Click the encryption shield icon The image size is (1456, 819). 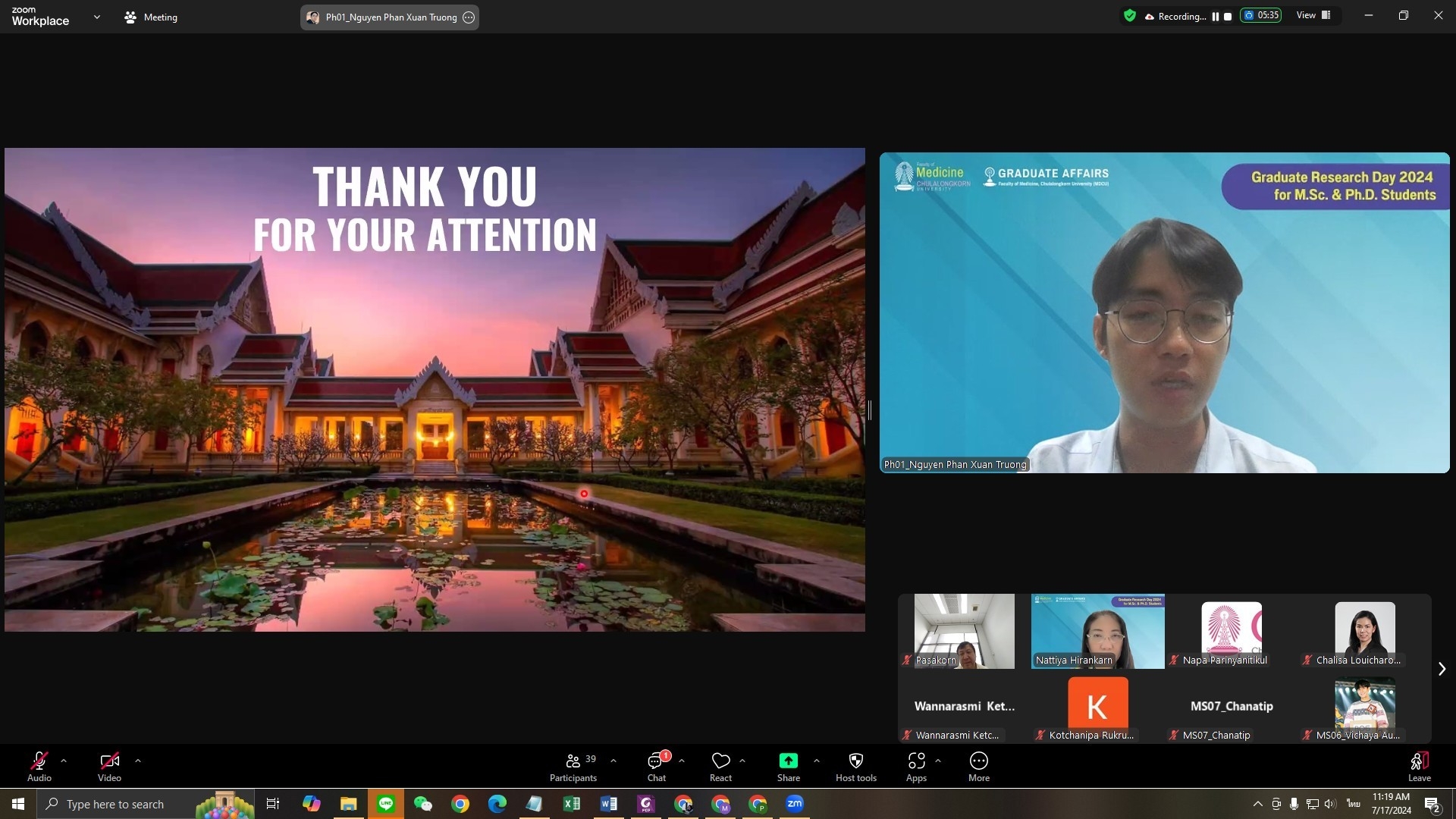click(x=1130, y=16)
